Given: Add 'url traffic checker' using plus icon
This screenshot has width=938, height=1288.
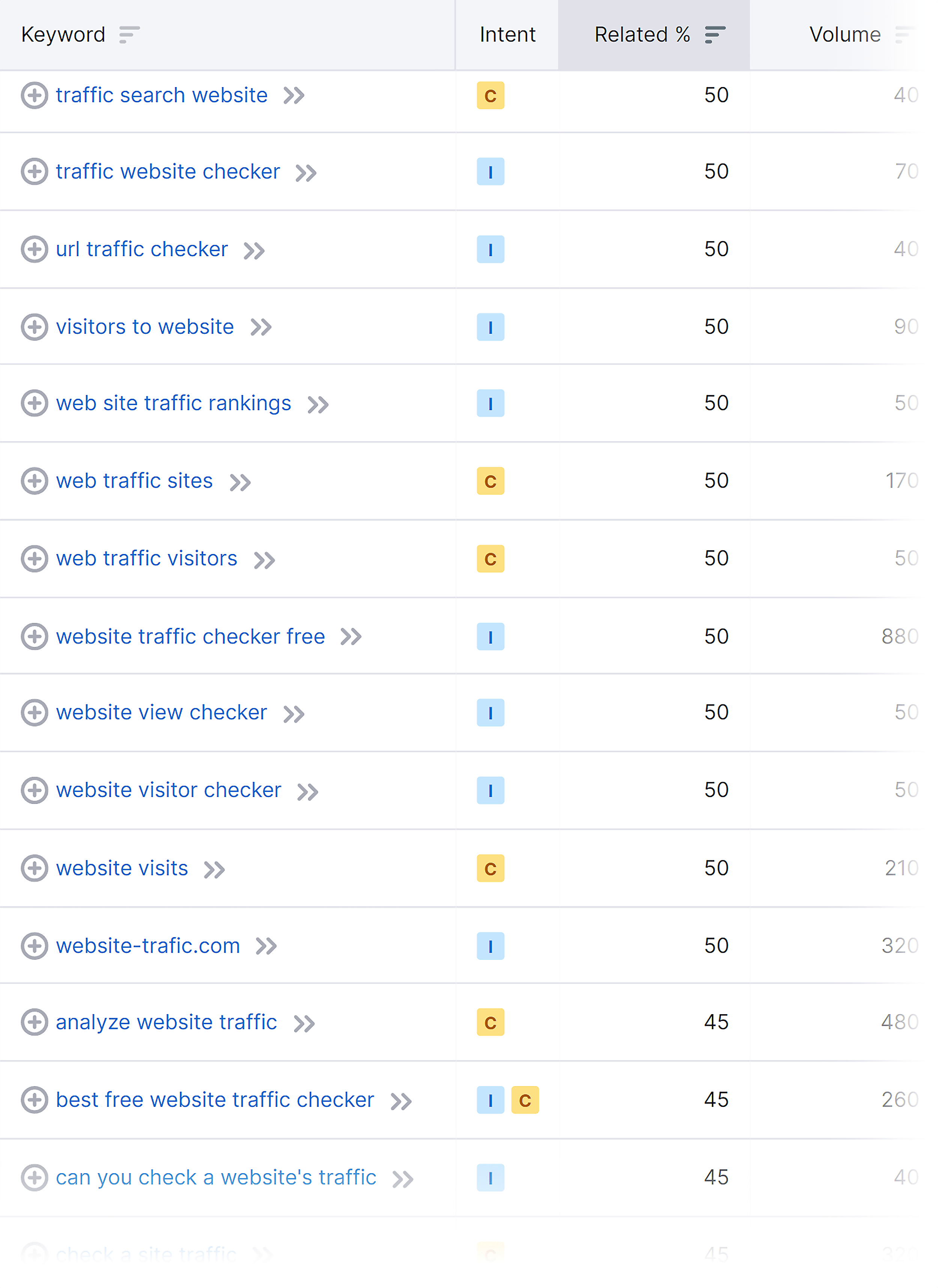Looking at the screenshot, I should [34, 249].
